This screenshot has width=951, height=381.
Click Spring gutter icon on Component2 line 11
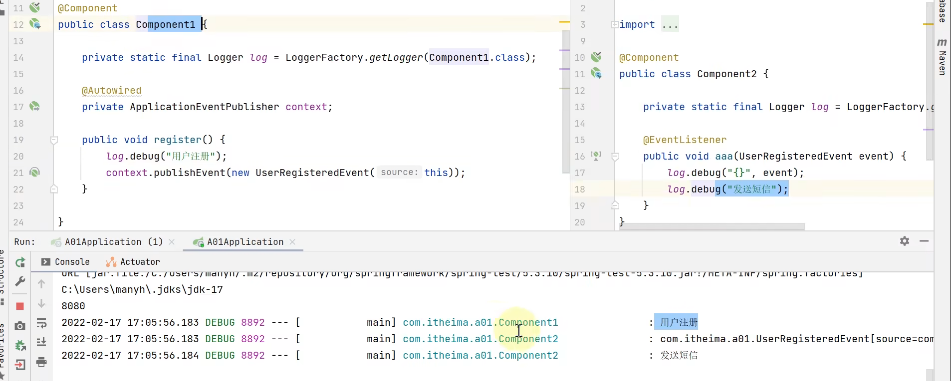(596, 73)
